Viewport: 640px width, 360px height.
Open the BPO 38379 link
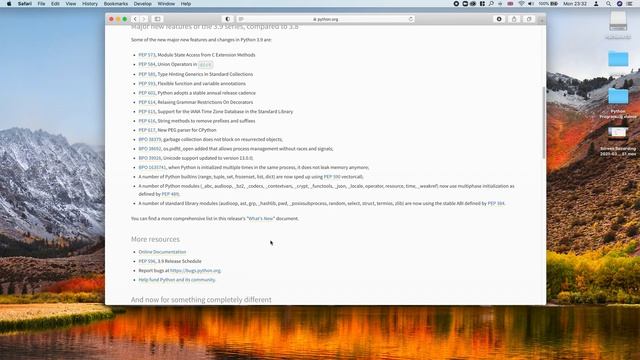tap(150, 140)
